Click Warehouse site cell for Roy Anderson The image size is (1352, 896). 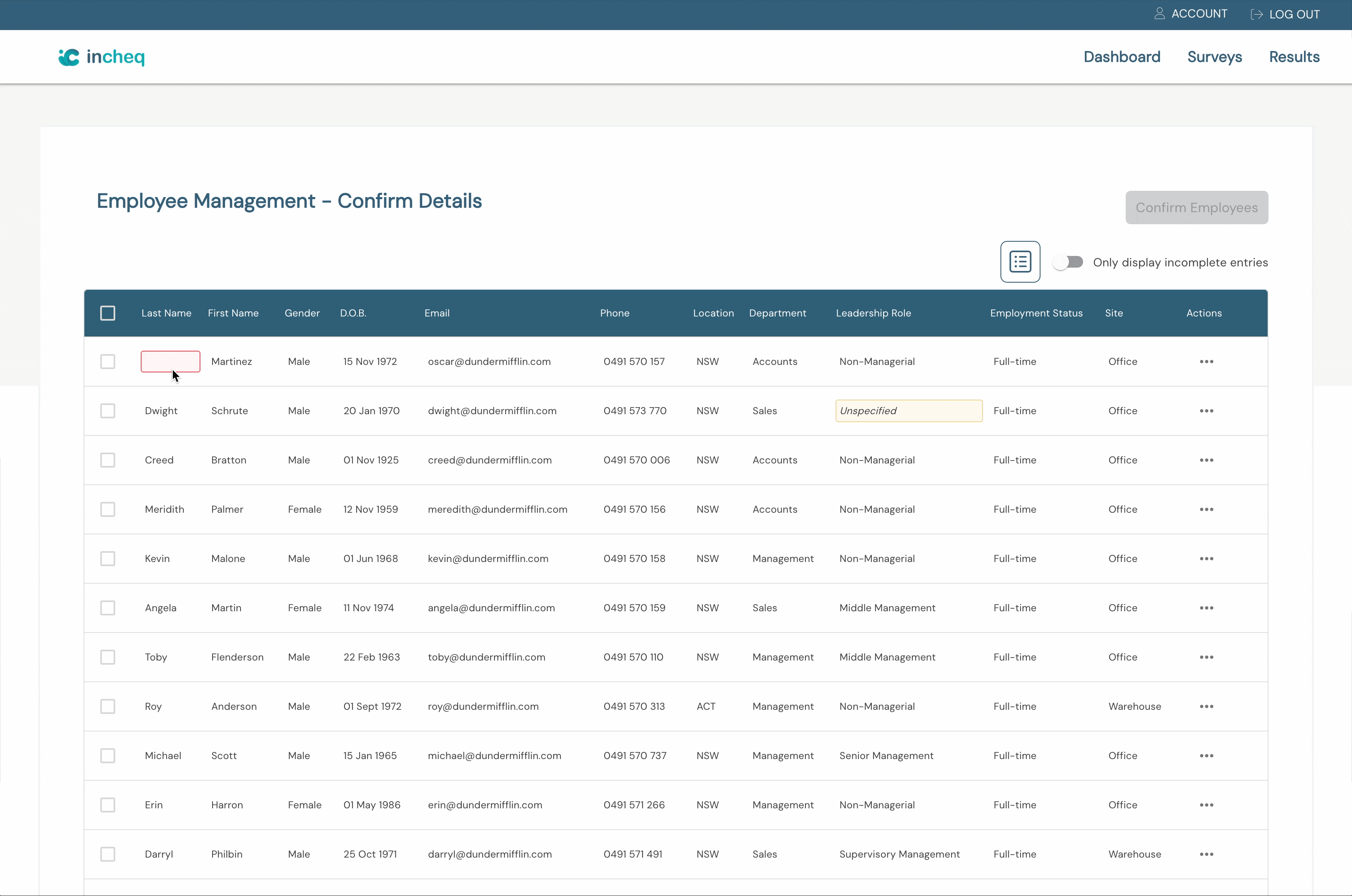pos(1134,706)
